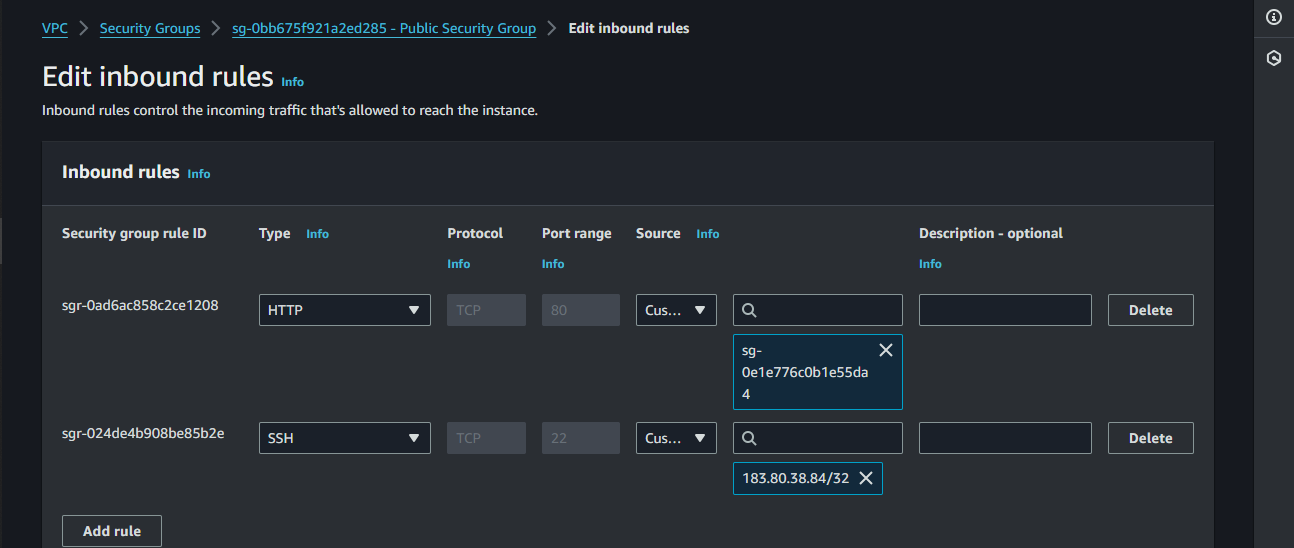Open Info link beside Type column header

click(x=317, y=233)
